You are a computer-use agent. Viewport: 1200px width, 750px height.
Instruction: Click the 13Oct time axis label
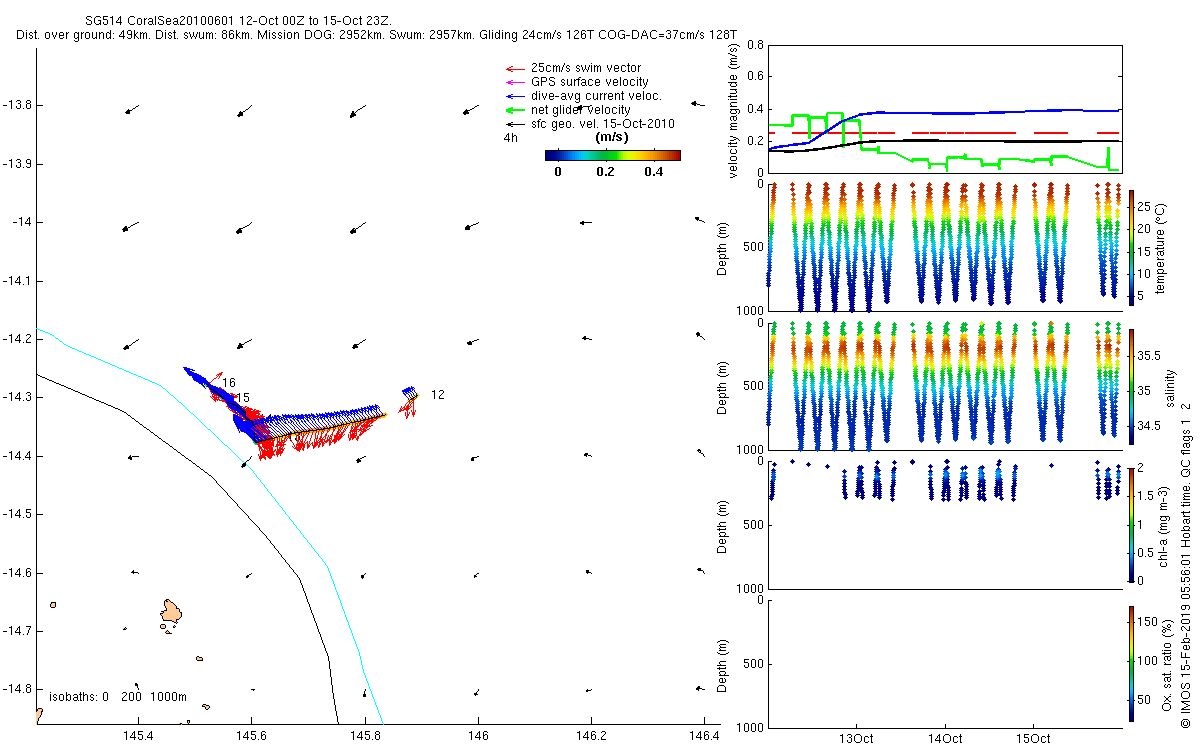pyautogui.click(x=857, y=739)
